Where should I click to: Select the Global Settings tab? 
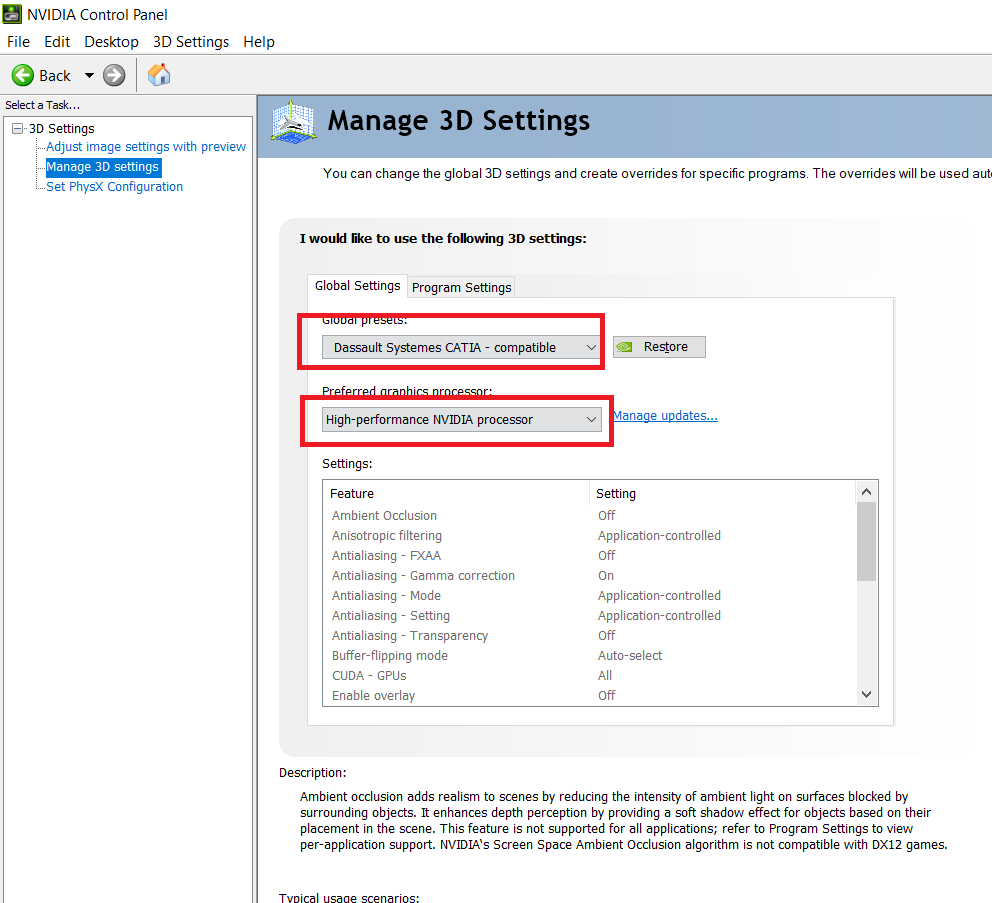point(357,285)
